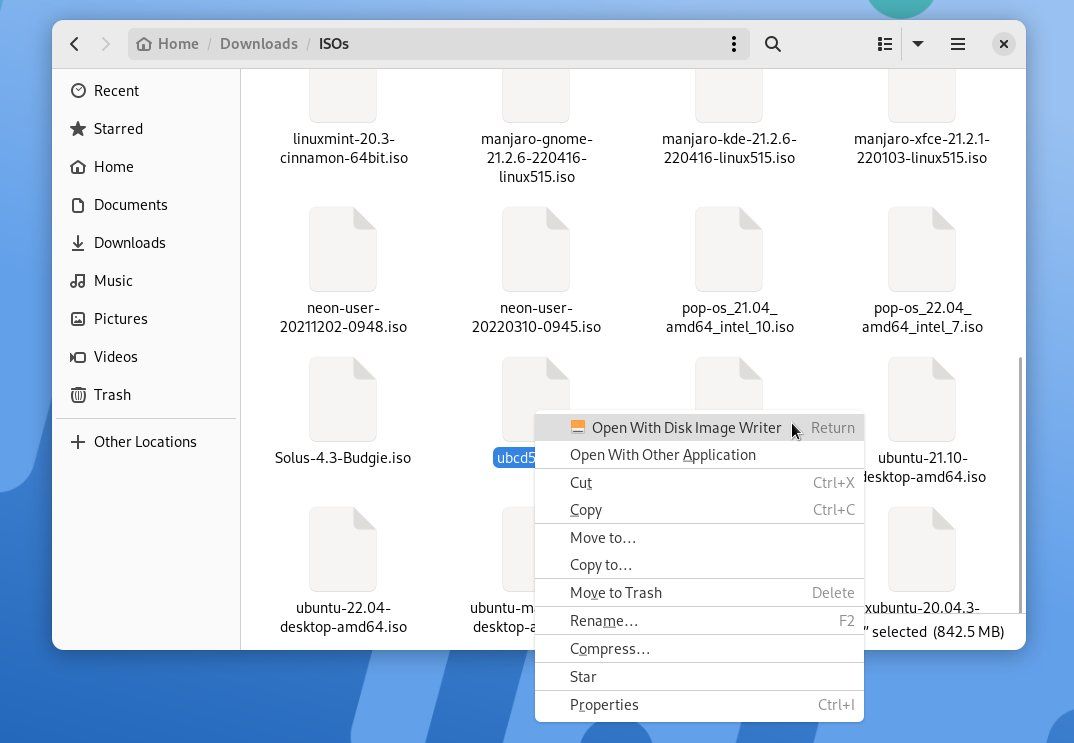Activate the search icon in the toolbar
The height and width of the screenshot is (743, 1074).
(770, 44)
